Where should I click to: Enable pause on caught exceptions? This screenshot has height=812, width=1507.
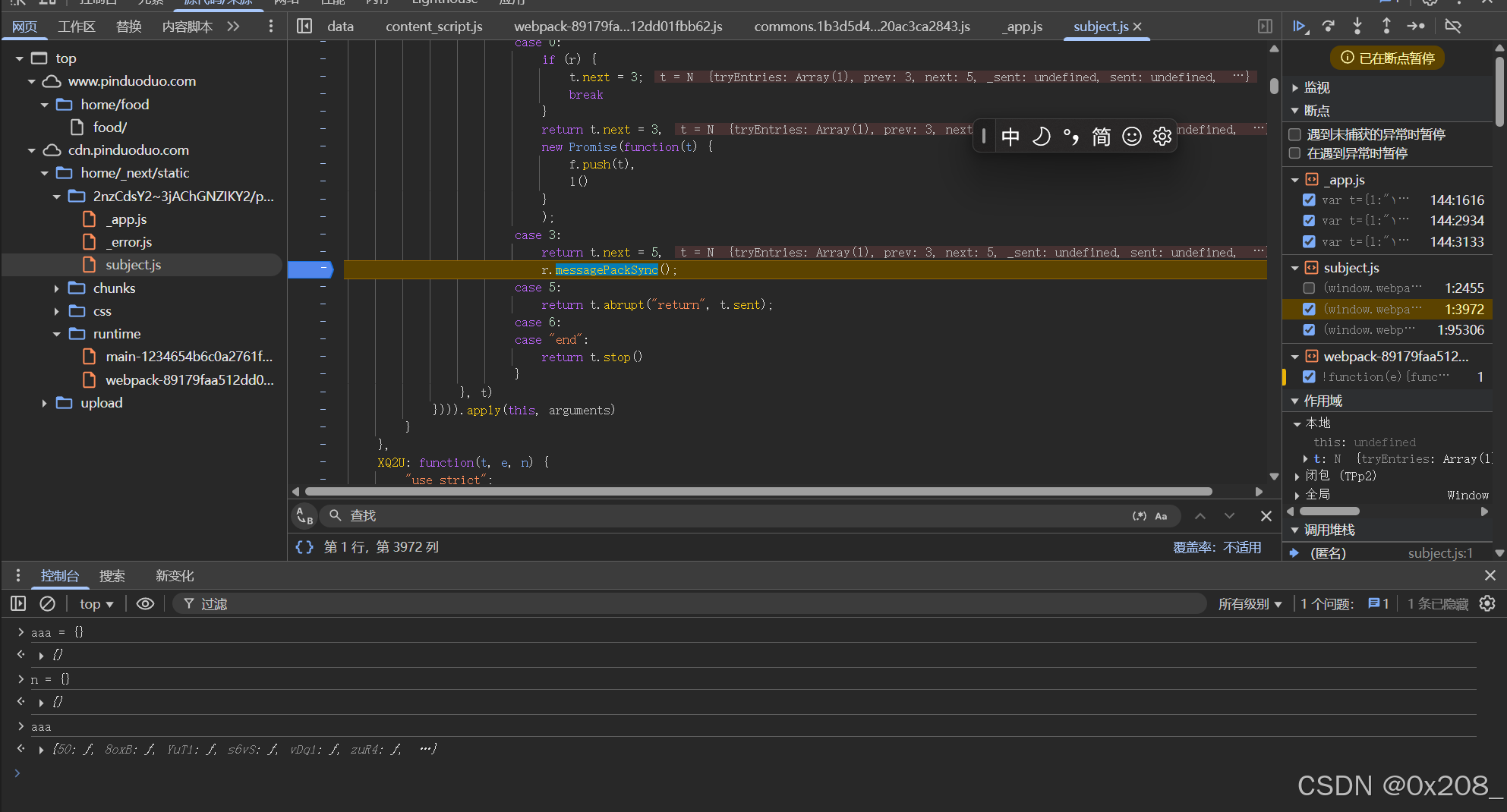(1295, 154)
